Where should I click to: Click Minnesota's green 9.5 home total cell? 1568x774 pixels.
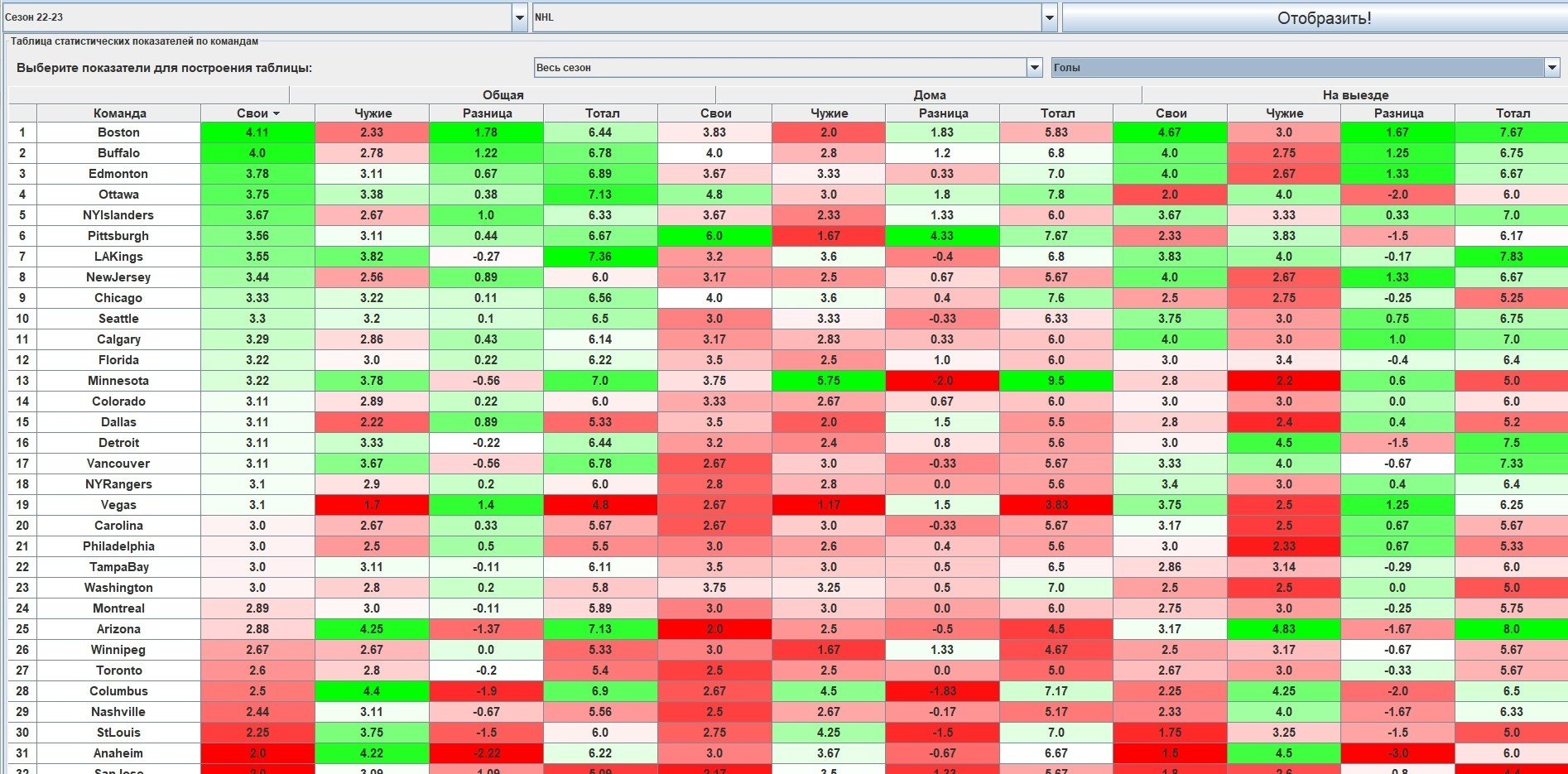click(1056, 381)
